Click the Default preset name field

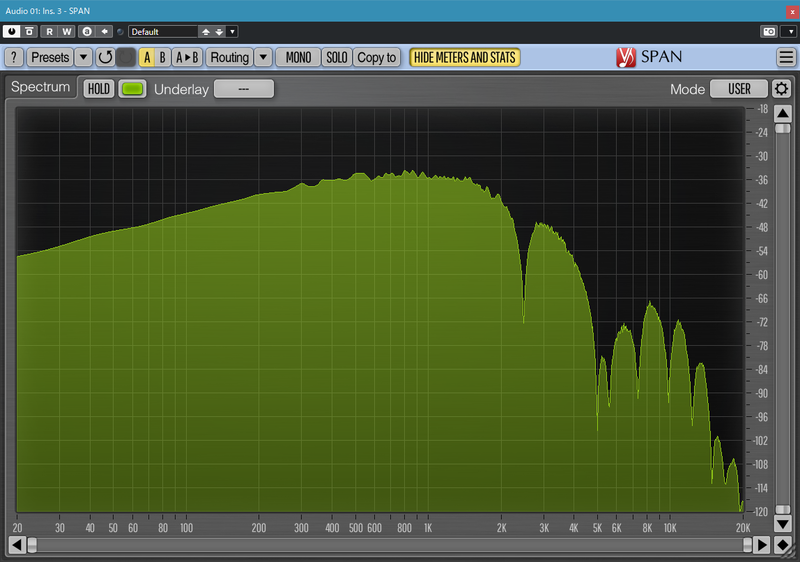(x=163, y=32)
